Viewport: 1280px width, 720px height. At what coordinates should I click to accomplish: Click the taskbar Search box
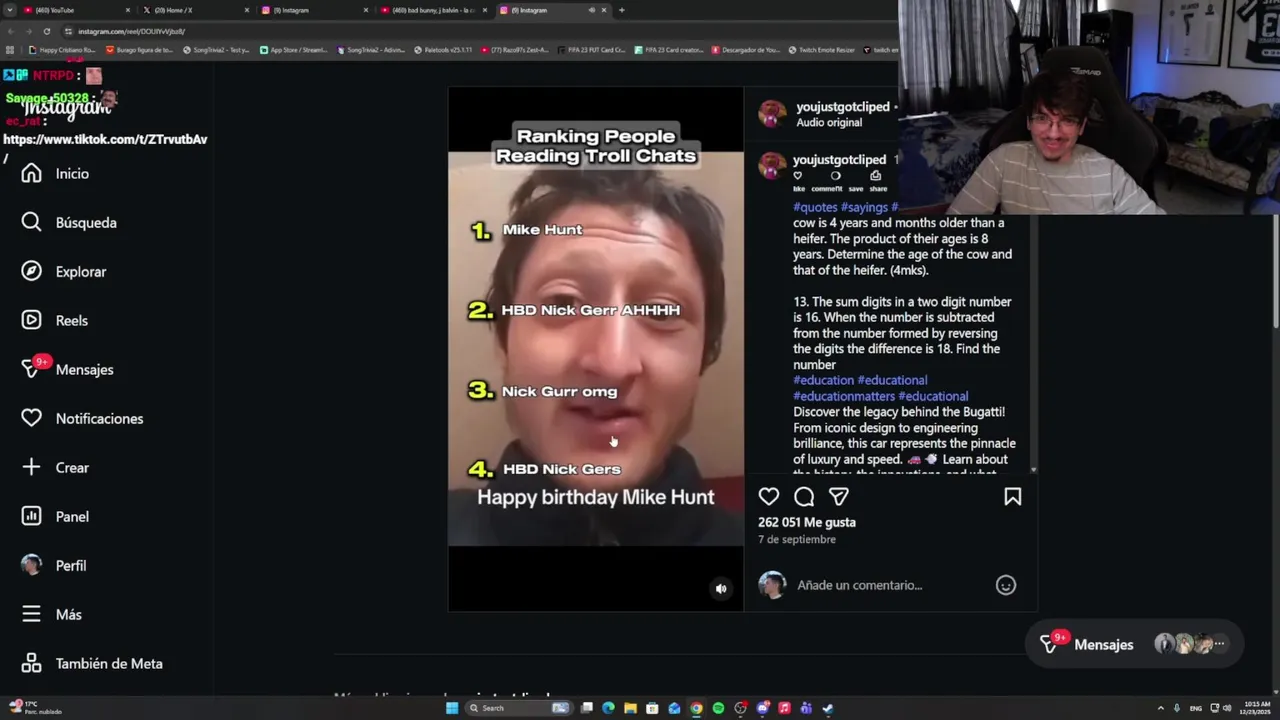(x=520, y=708)
